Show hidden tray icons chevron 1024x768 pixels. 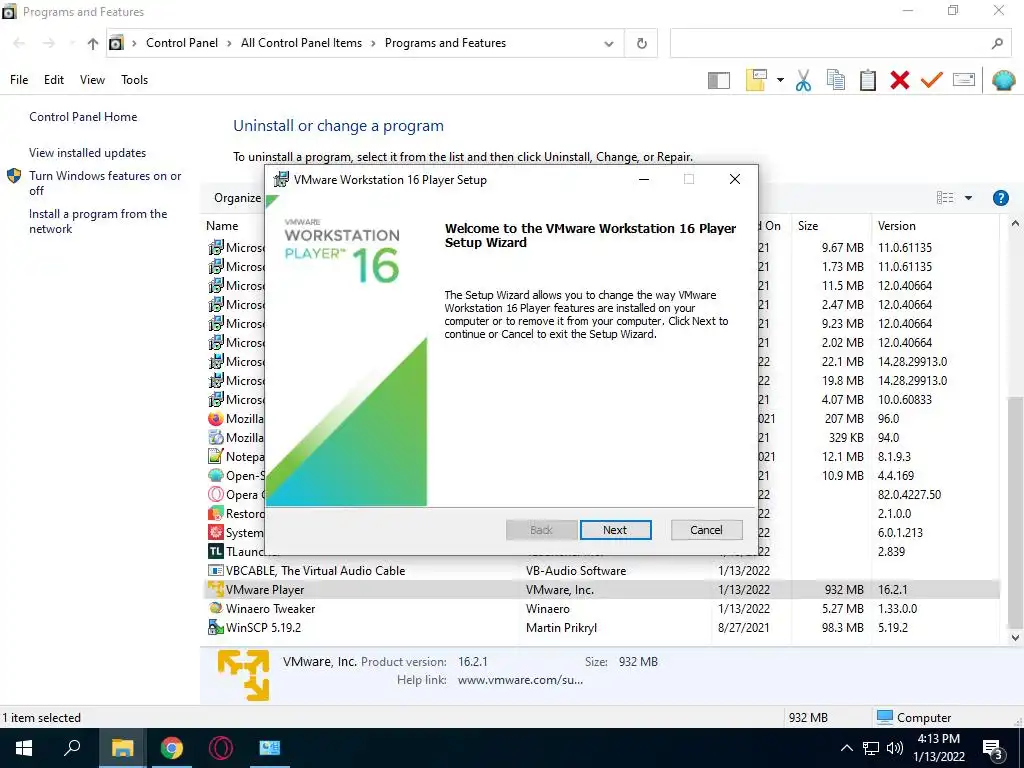pos(846,748)
